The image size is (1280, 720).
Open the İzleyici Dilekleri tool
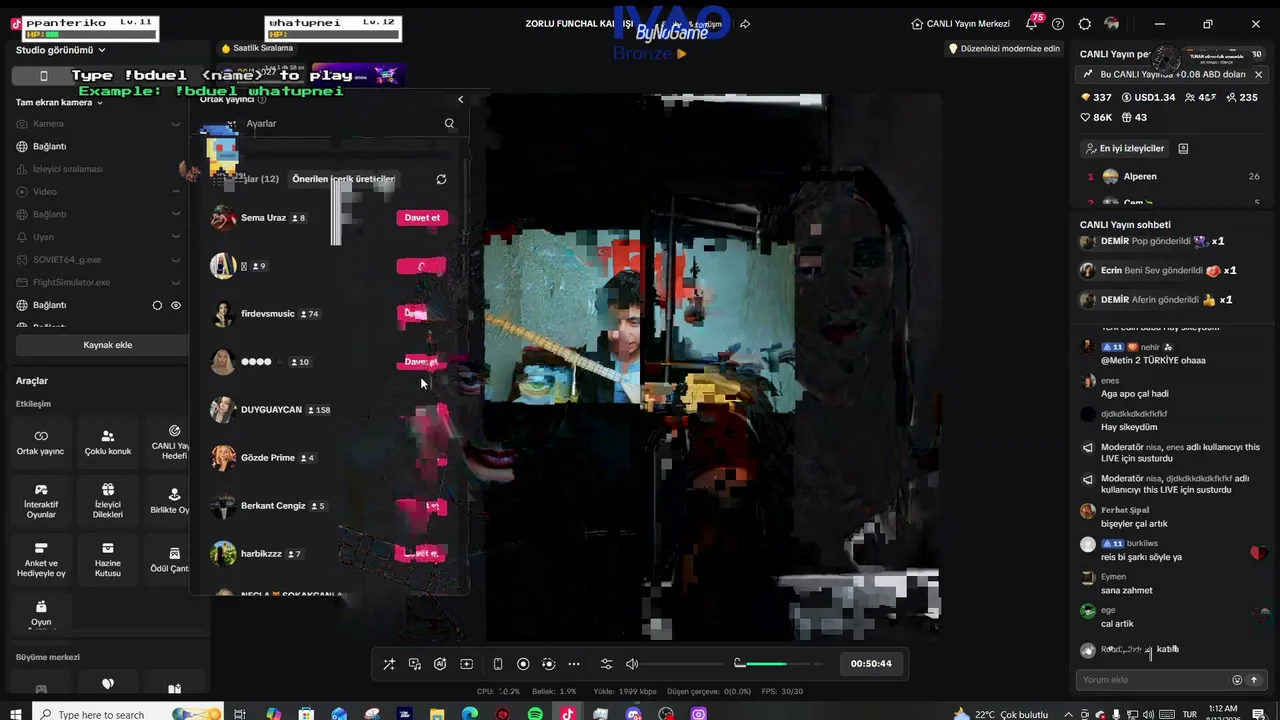point(108,500)
